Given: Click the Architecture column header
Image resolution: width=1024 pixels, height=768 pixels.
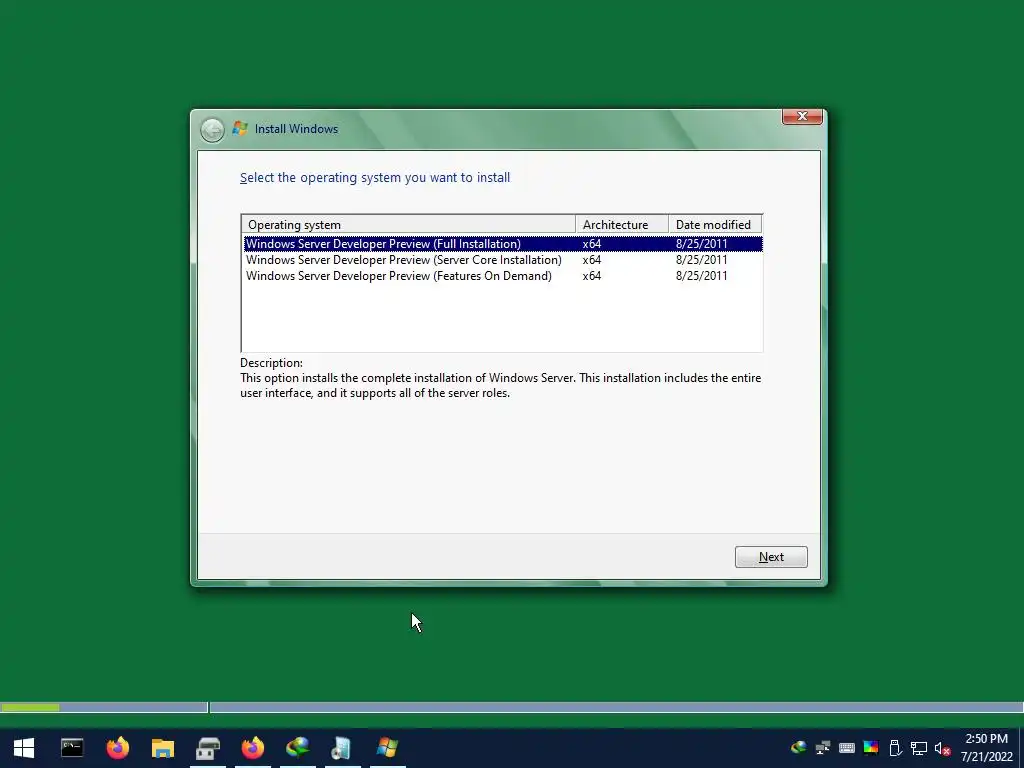Looking at the screenshot, I should (622, 225).
